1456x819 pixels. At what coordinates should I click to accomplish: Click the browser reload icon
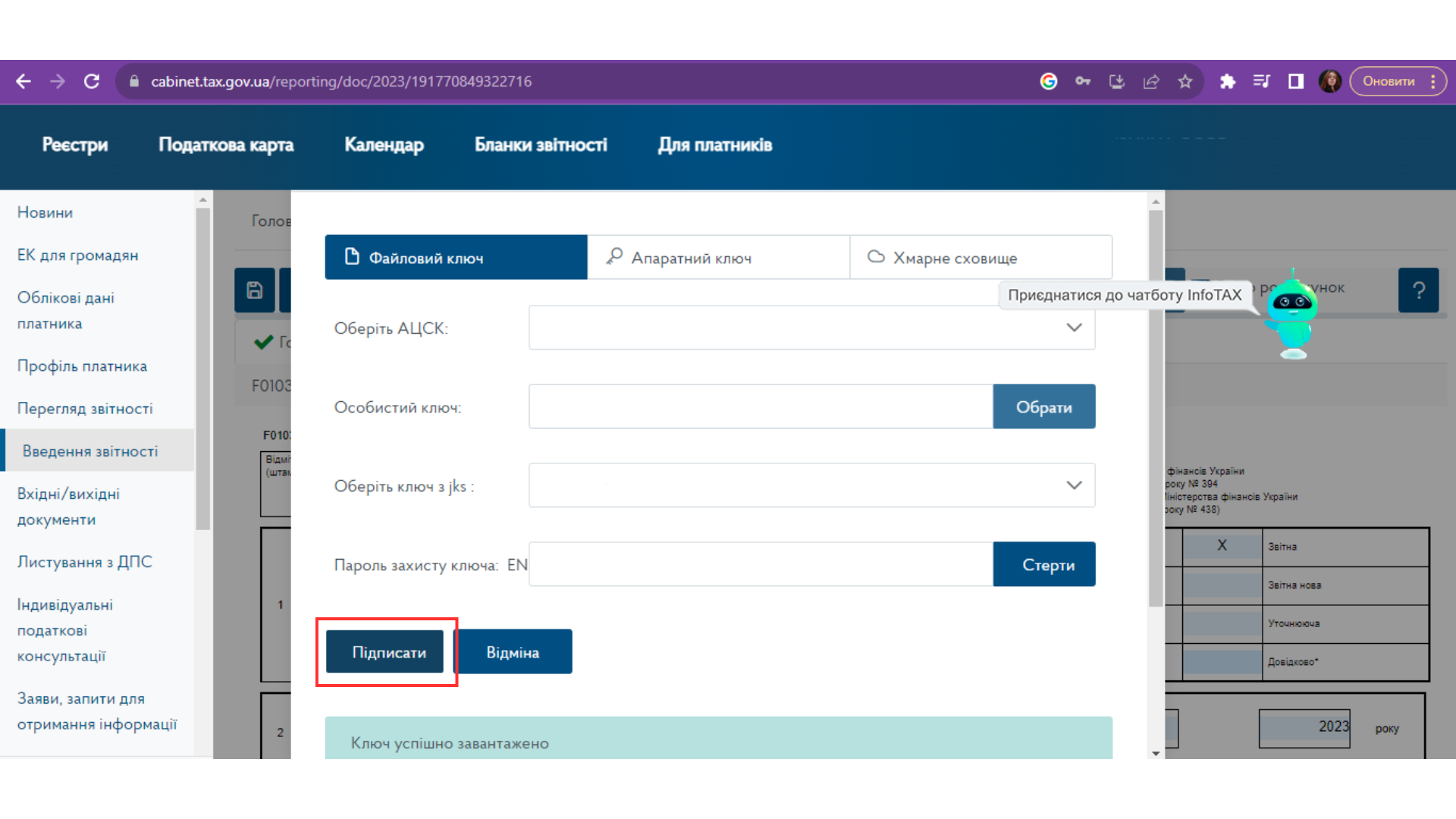point(92,81)
